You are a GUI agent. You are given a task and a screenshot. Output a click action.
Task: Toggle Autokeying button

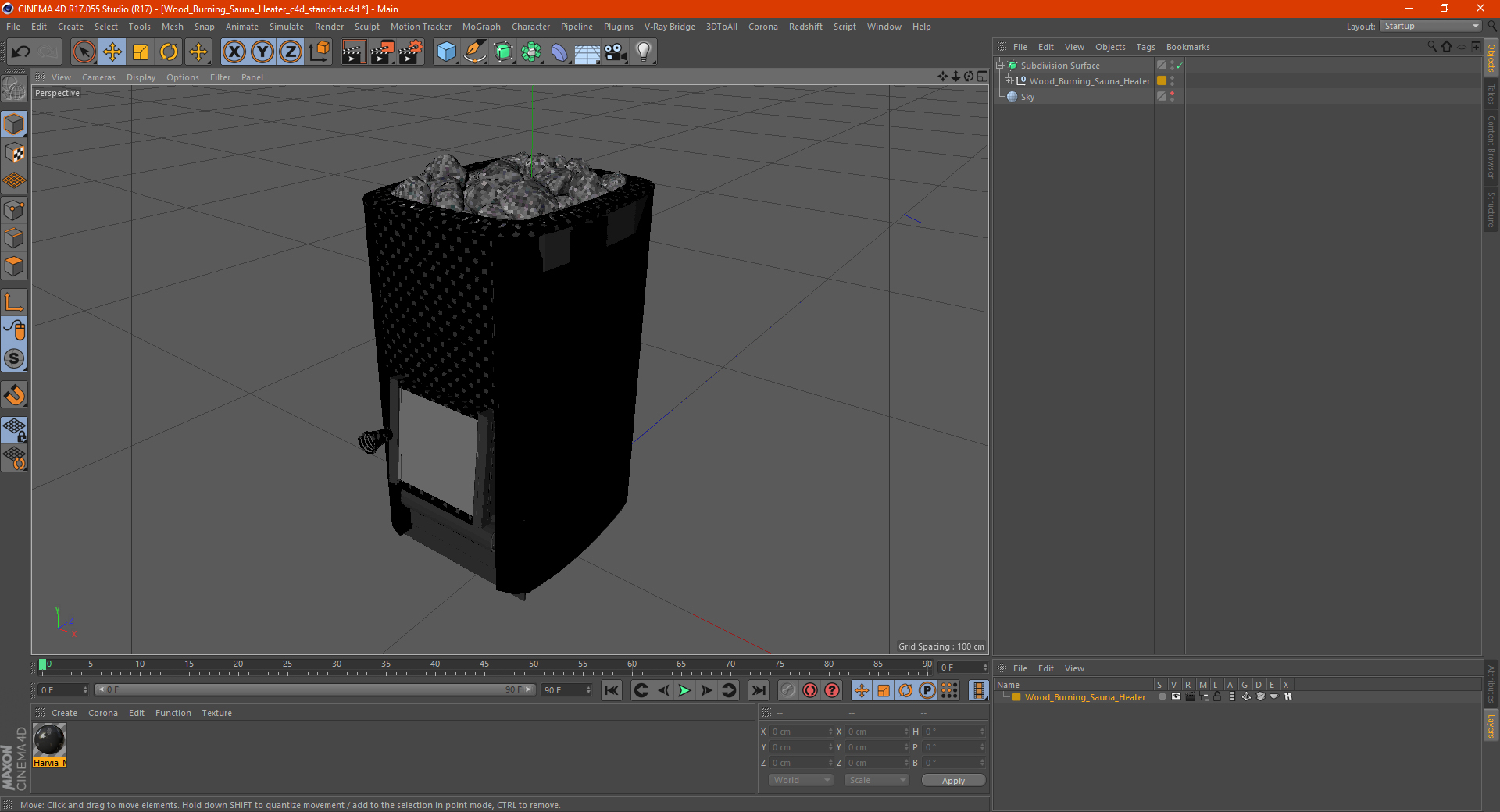tap(810, 690)
